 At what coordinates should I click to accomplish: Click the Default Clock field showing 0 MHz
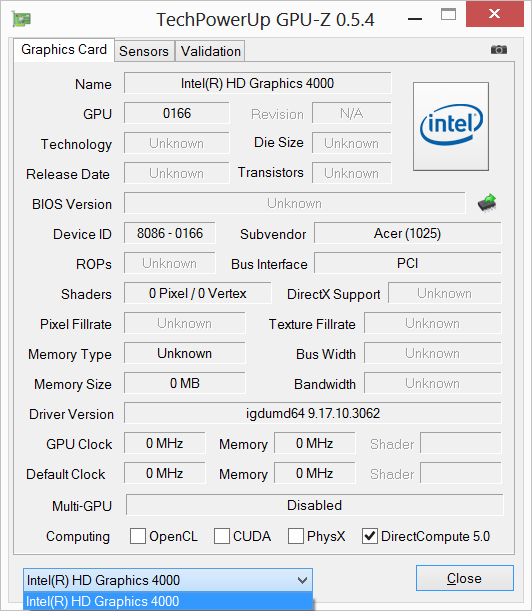point(165,473)
